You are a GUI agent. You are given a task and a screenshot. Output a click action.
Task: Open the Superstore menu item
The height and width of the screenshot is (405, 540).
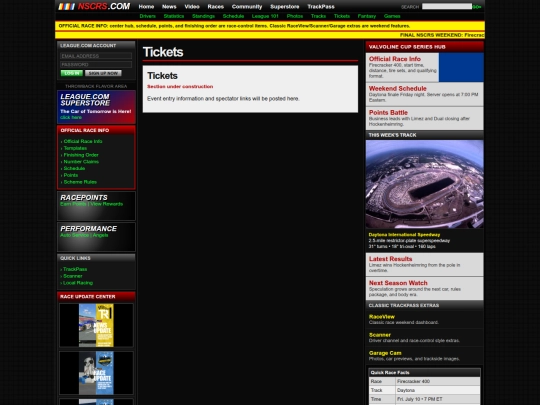click(x=285, y=7)
